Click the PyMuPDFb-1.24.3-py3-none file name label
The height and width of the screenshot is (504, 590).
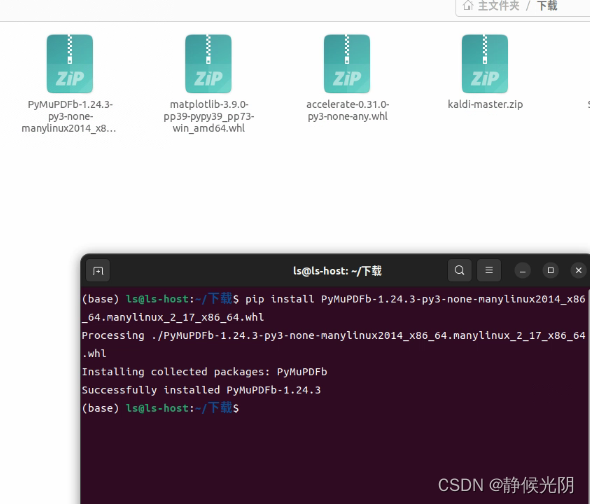(69, 116)
